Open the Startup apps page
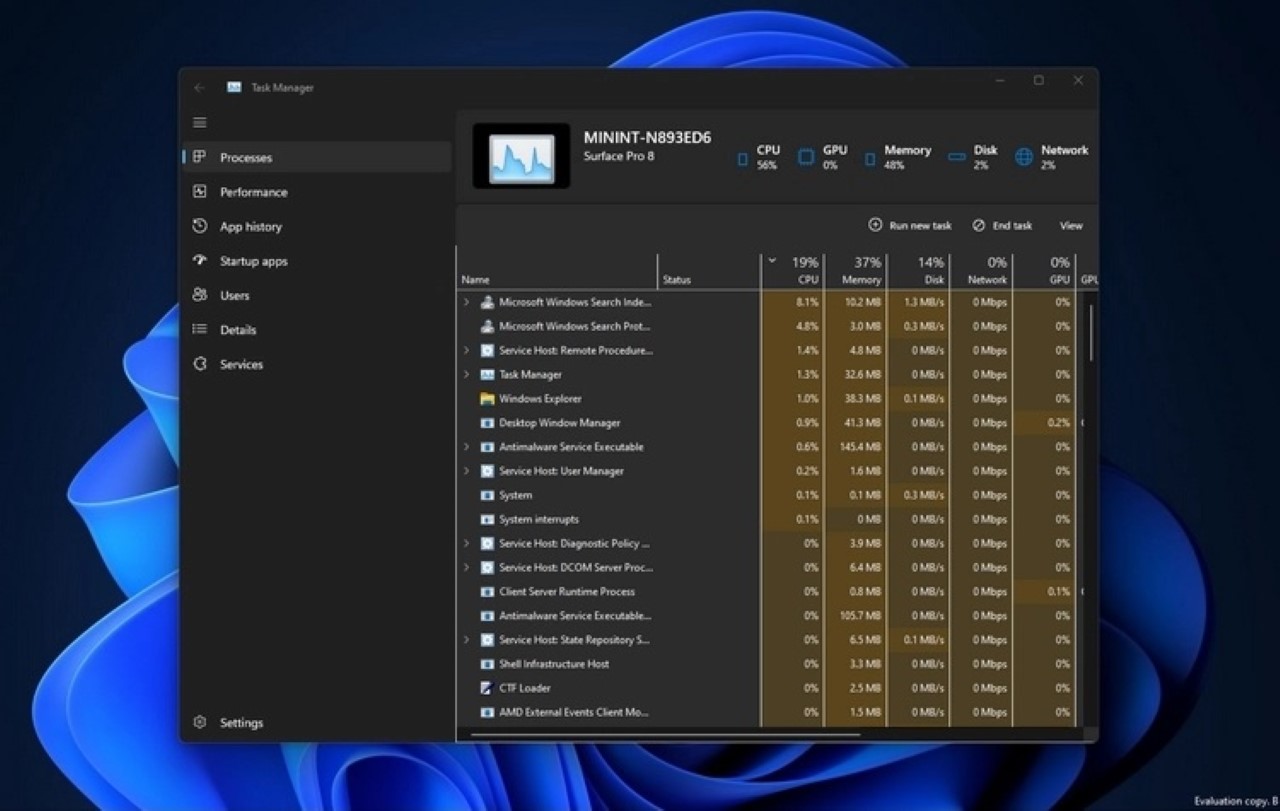The width and height of the screenshot is (1280, 811). click(318, 260)
